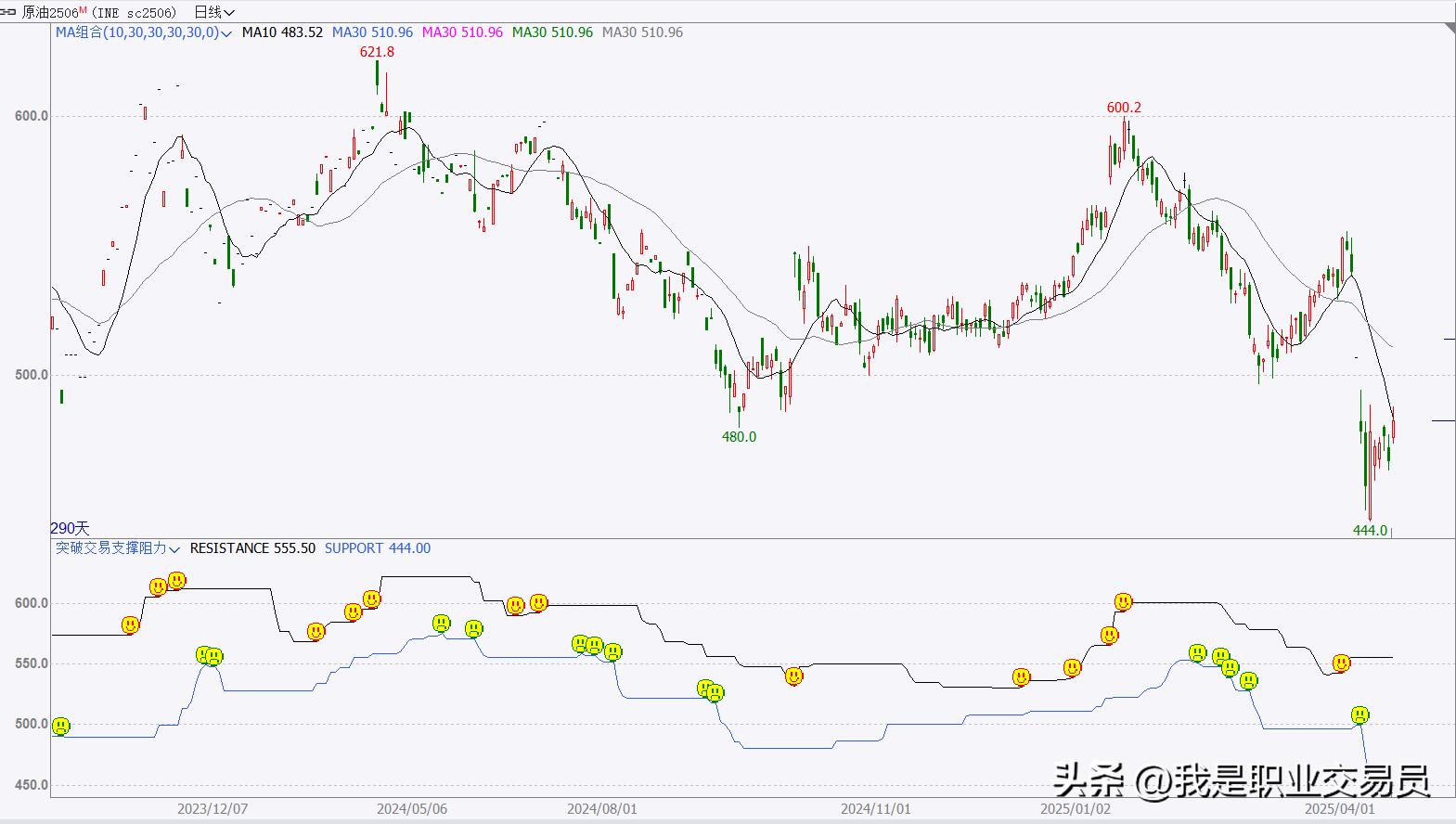
Task: Select the blue MA30 510.96 label
Action: pyautogui.click(x=372, y=32)
